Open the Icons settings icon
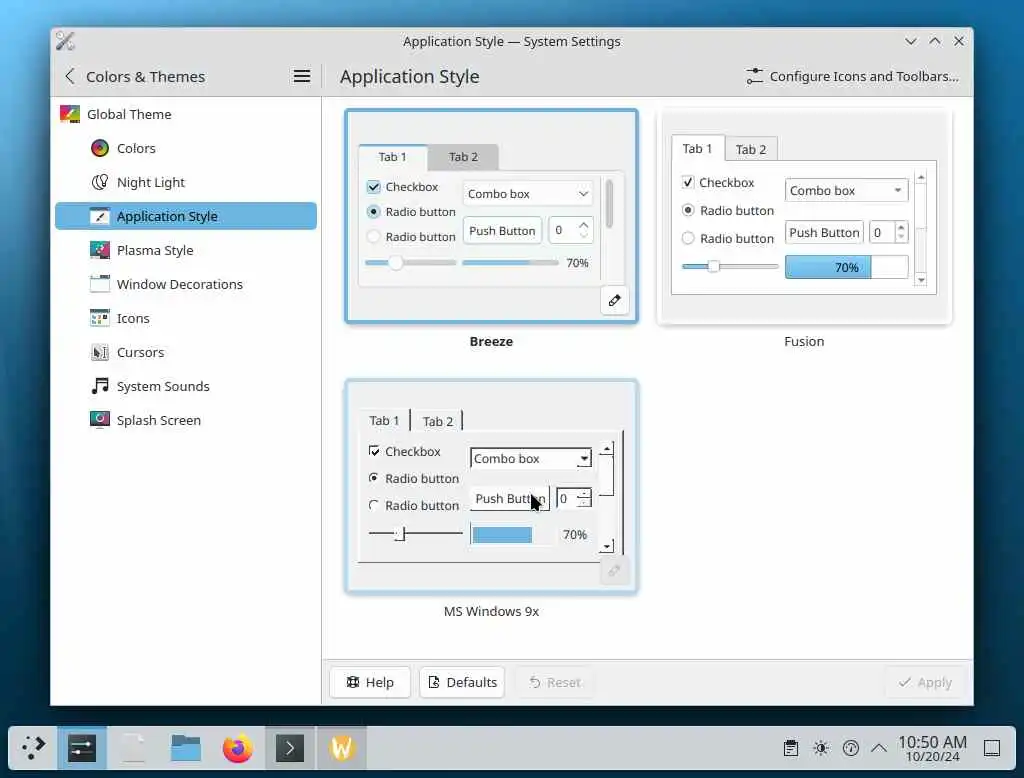This screenshot has width=1024, height=778. pos(99,318)
